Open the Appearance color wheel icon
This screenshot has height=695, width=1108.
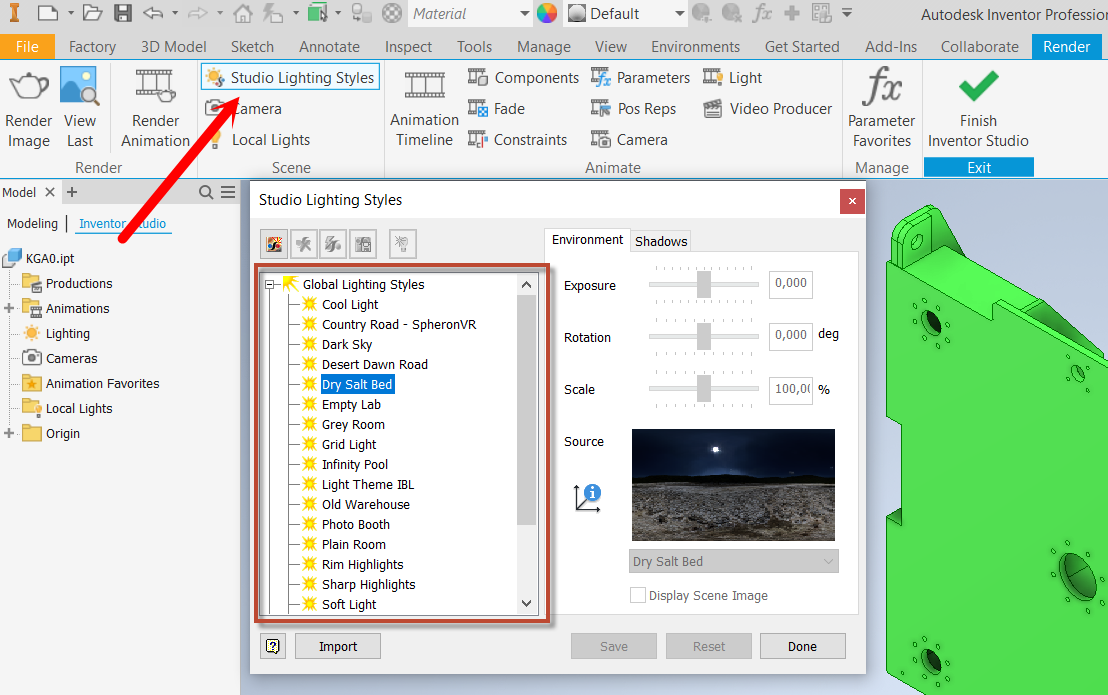[x=547, y=13]
